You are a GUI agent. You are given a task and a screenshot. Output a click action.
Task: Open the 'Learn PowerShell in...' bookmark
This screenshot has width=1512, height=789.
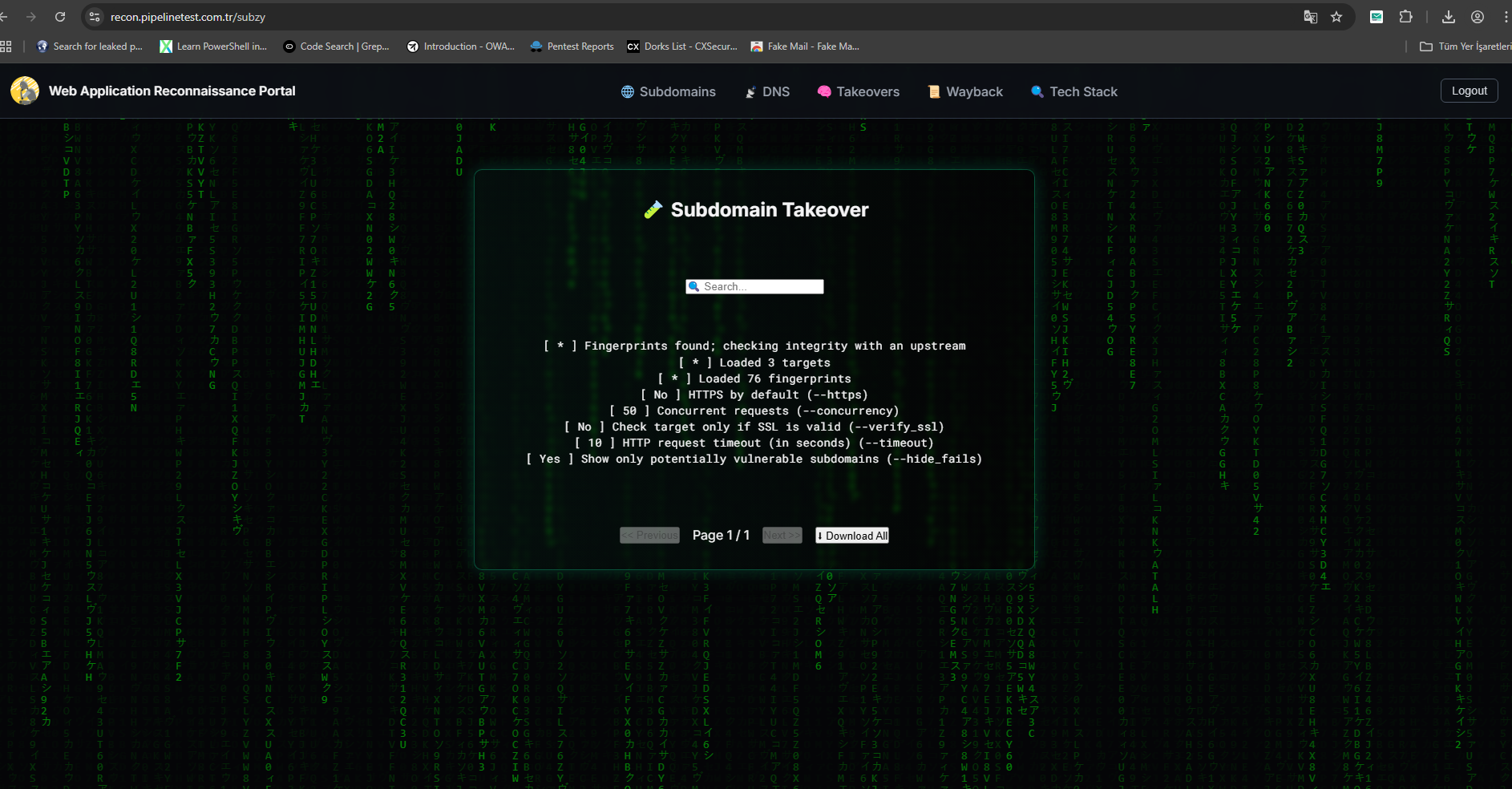point(213,47)
